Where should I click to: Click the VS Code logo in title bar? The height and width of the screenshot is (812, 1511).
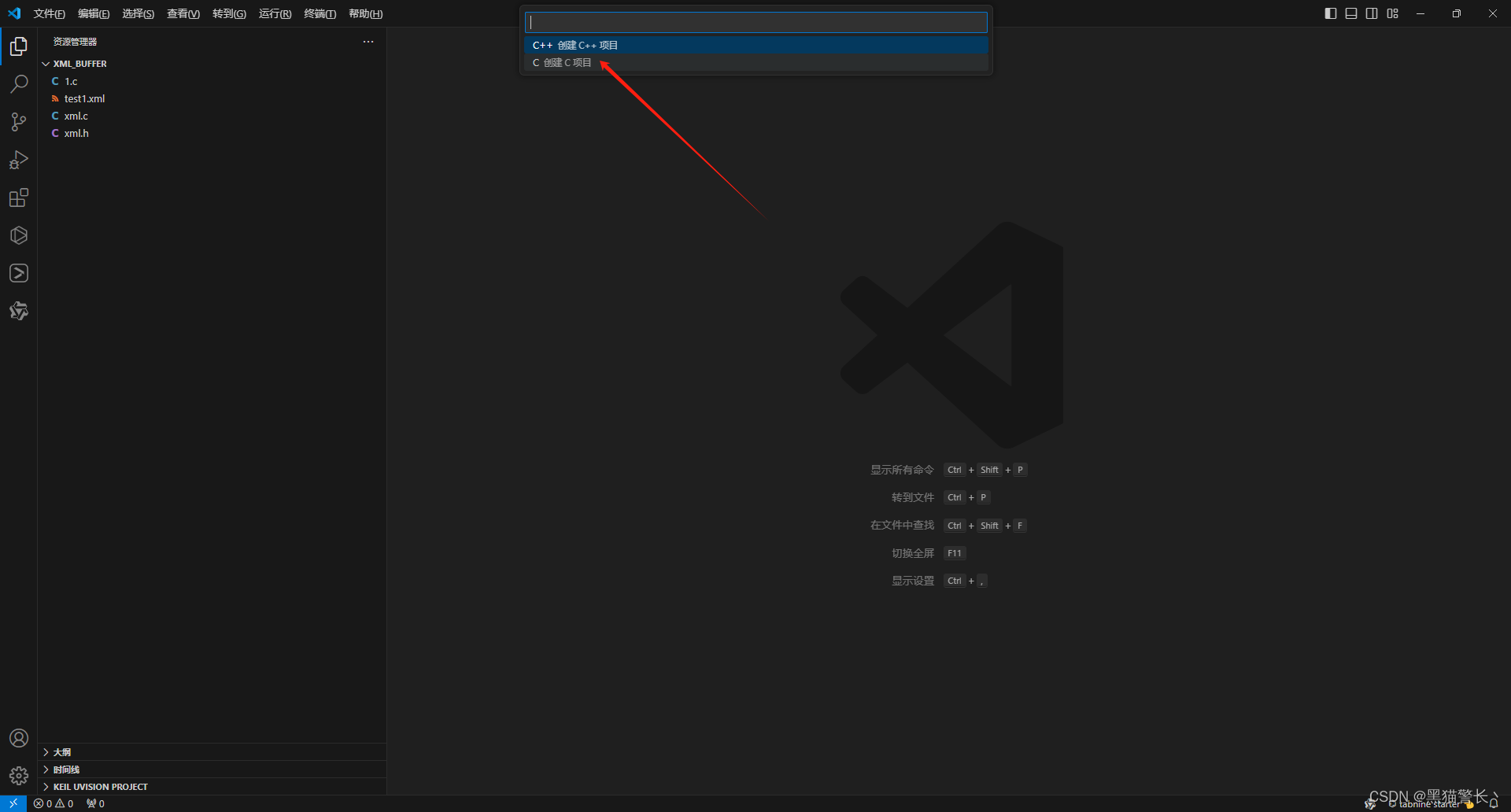[x=14, y=13]
